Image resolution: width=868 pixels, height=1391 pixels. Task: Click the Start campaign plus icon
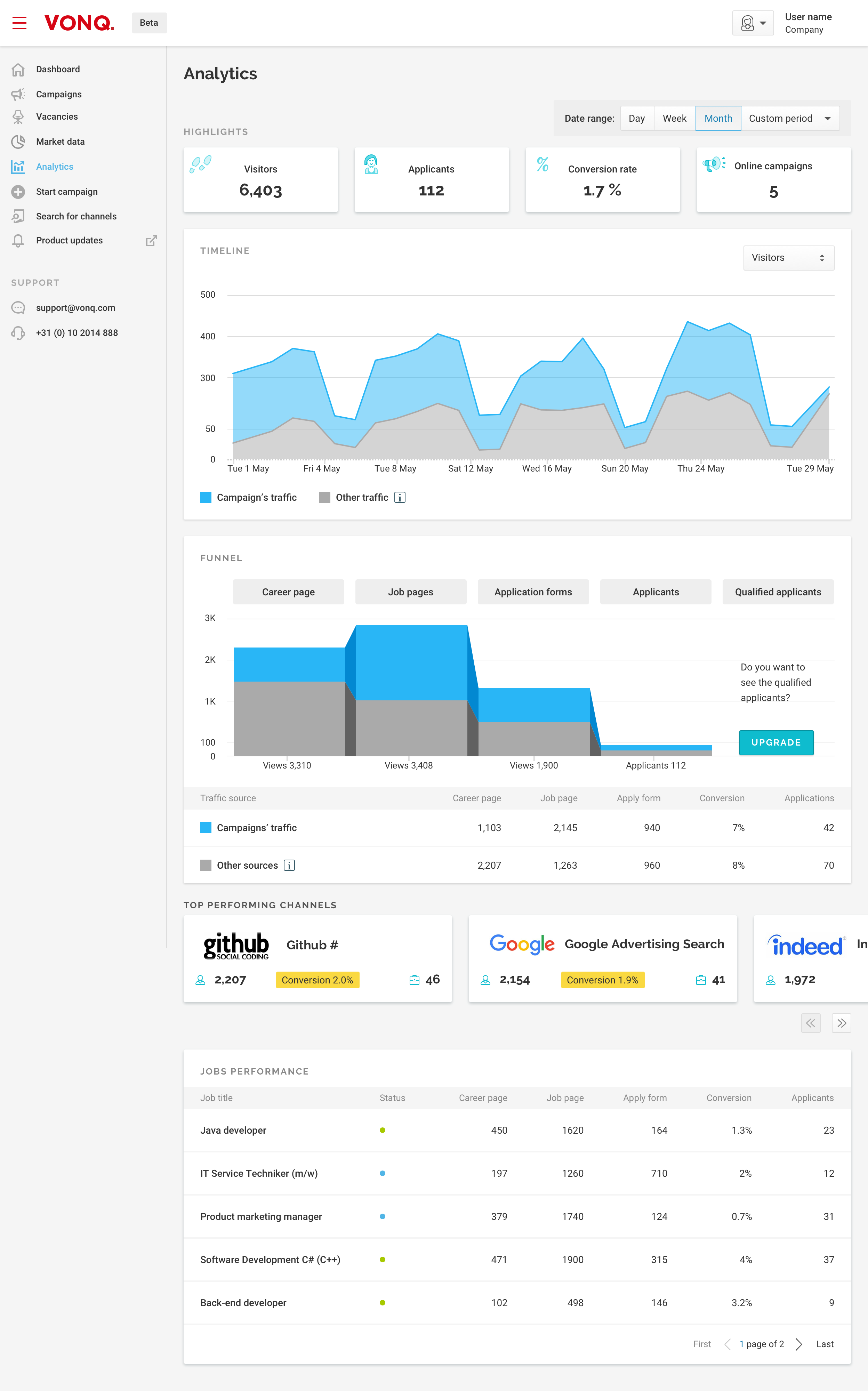point(18,191)
